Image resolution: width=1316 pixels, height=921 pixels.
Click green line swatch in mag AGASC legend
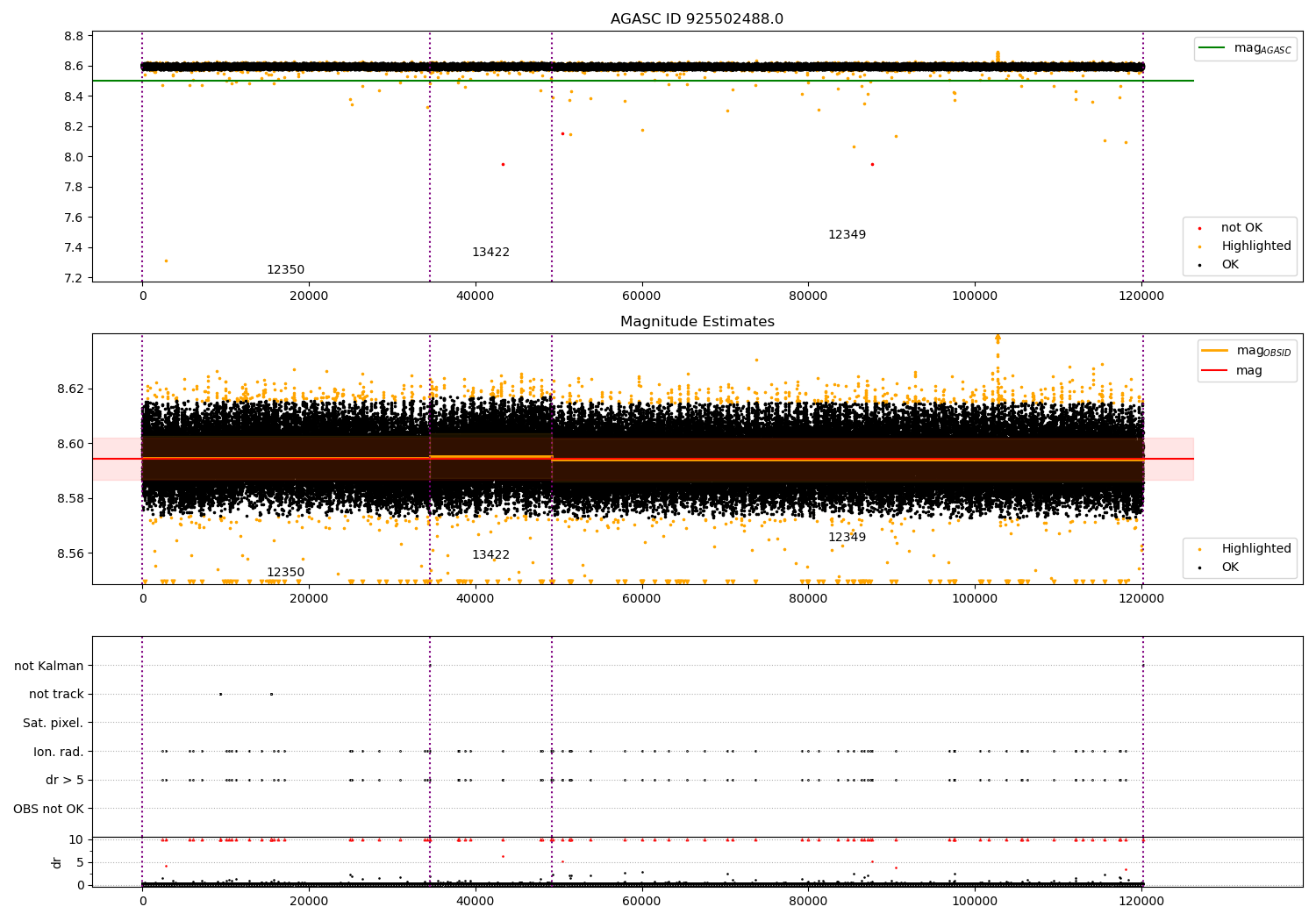[x=1212, y=48]
